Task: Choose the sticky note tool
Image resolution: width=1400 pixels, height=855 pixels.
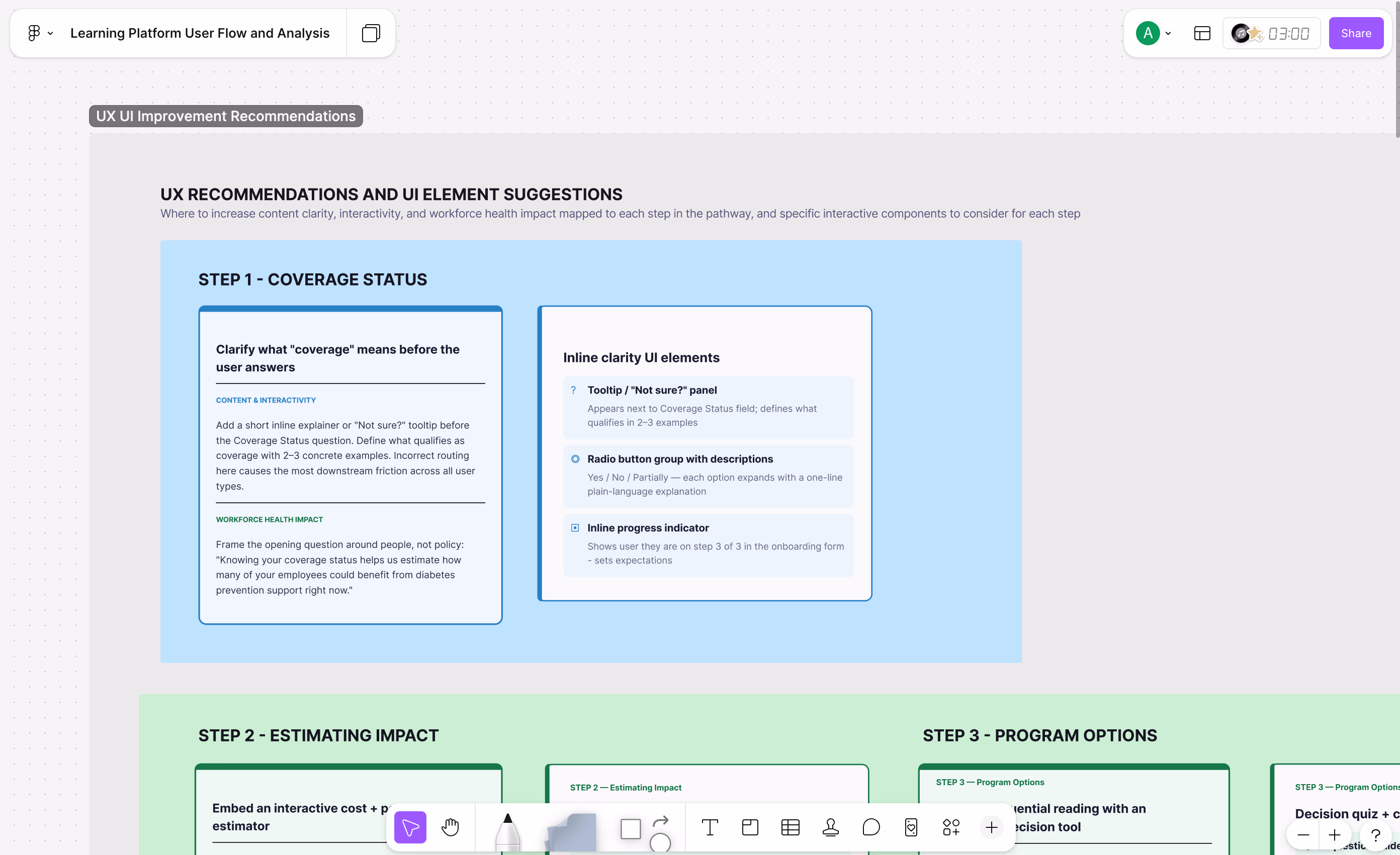Action: click(x=572, y=833)
